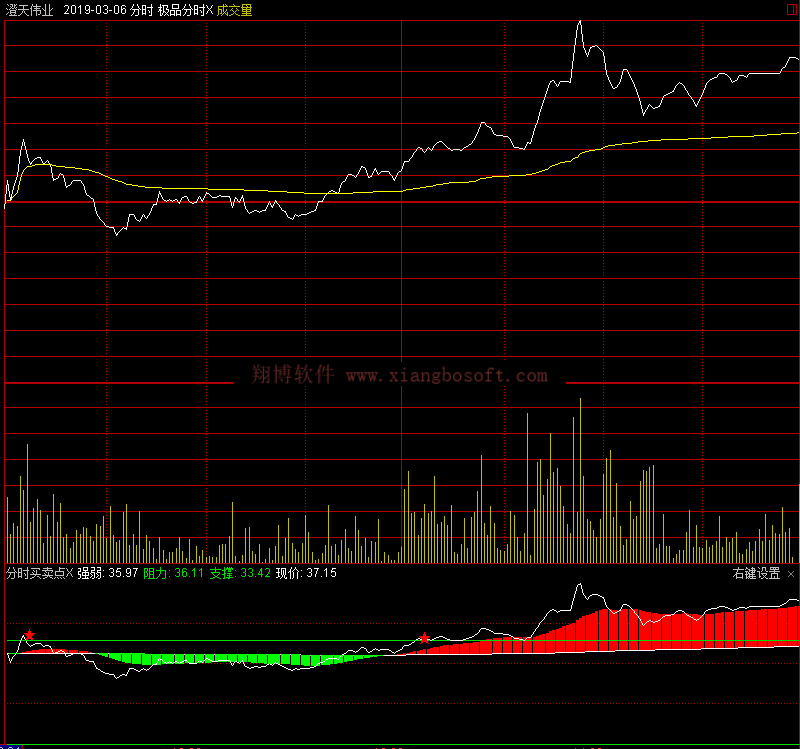Click the stock name 澄天伟业
This screenshot has width=800, height=749.
click(30, 10)
